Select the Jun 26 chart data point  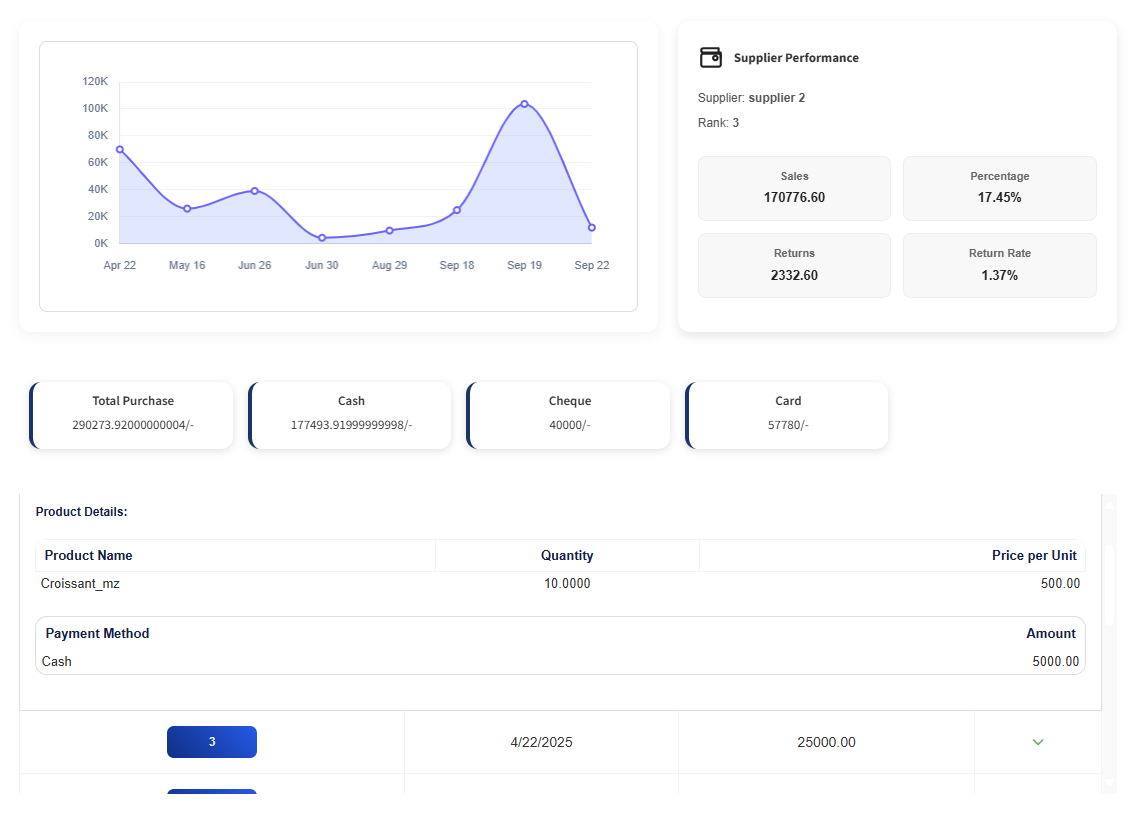click(254, 191)
